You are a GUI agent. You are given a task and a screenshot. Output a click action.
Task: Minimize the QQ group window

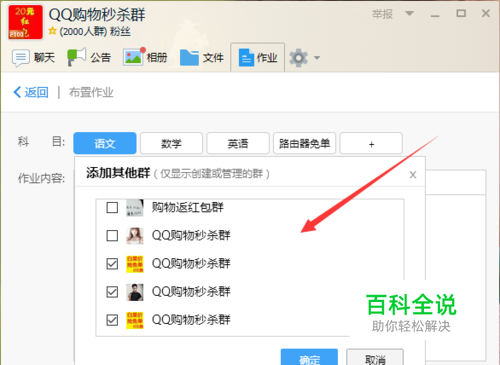click(435, 15)
